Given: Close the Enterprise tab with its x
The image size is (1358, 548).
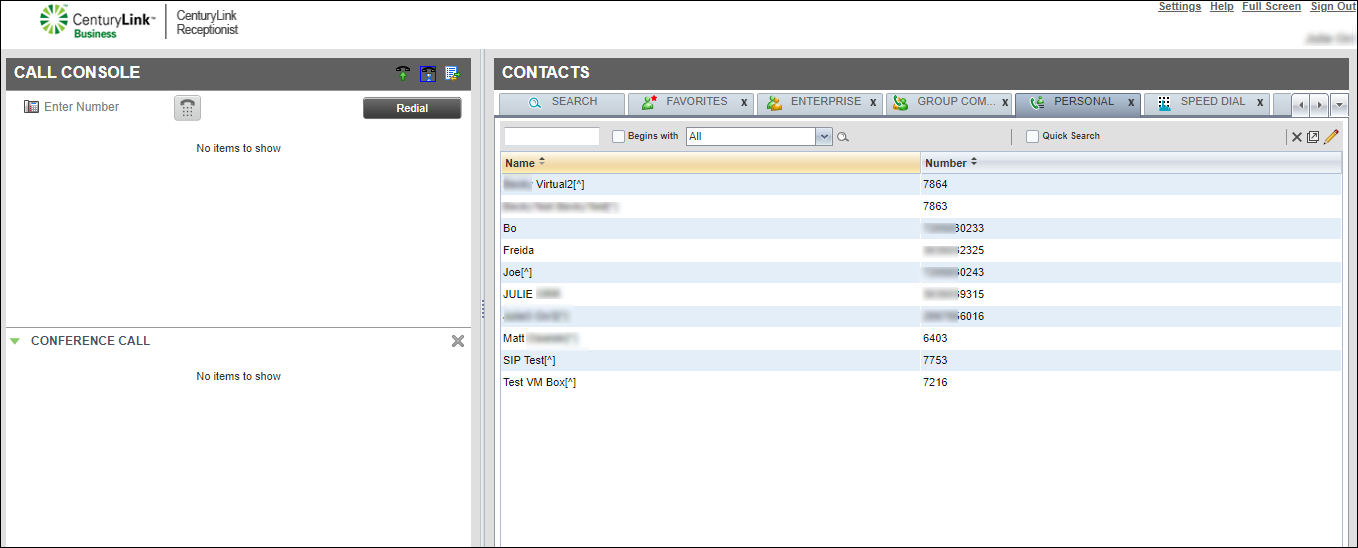Looking at the screenshot, I should (873, 103).
